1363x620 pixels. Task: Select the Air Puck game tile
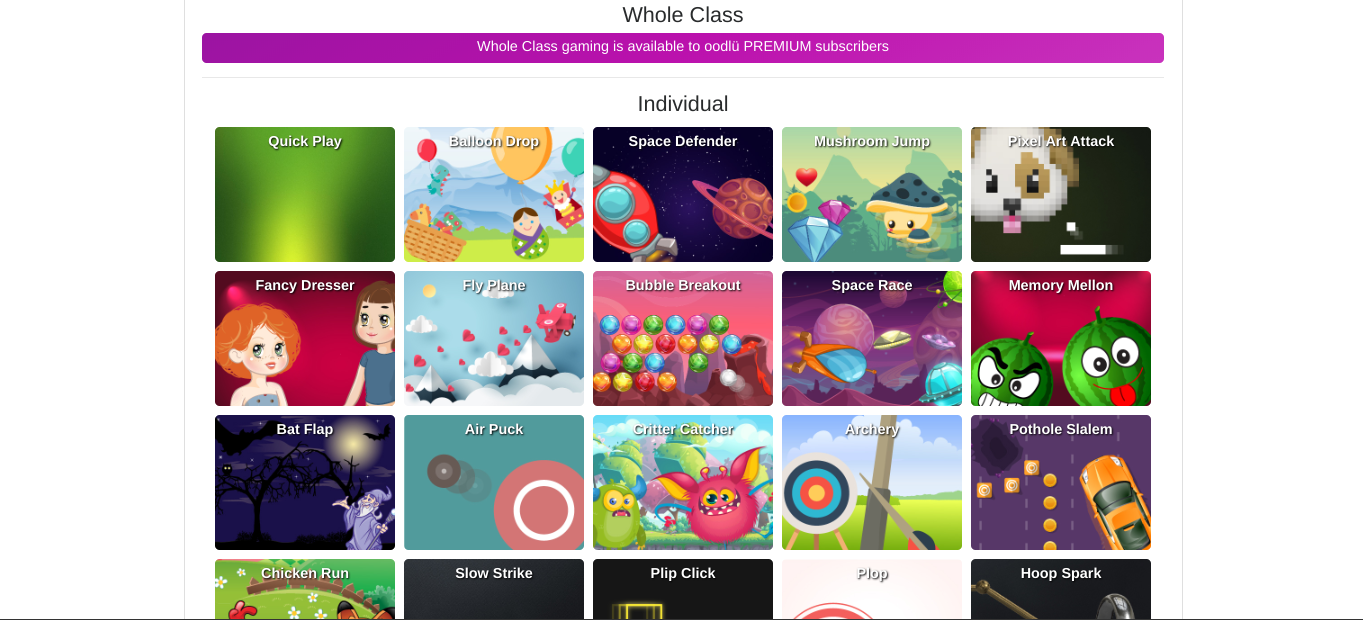(494, 482)
